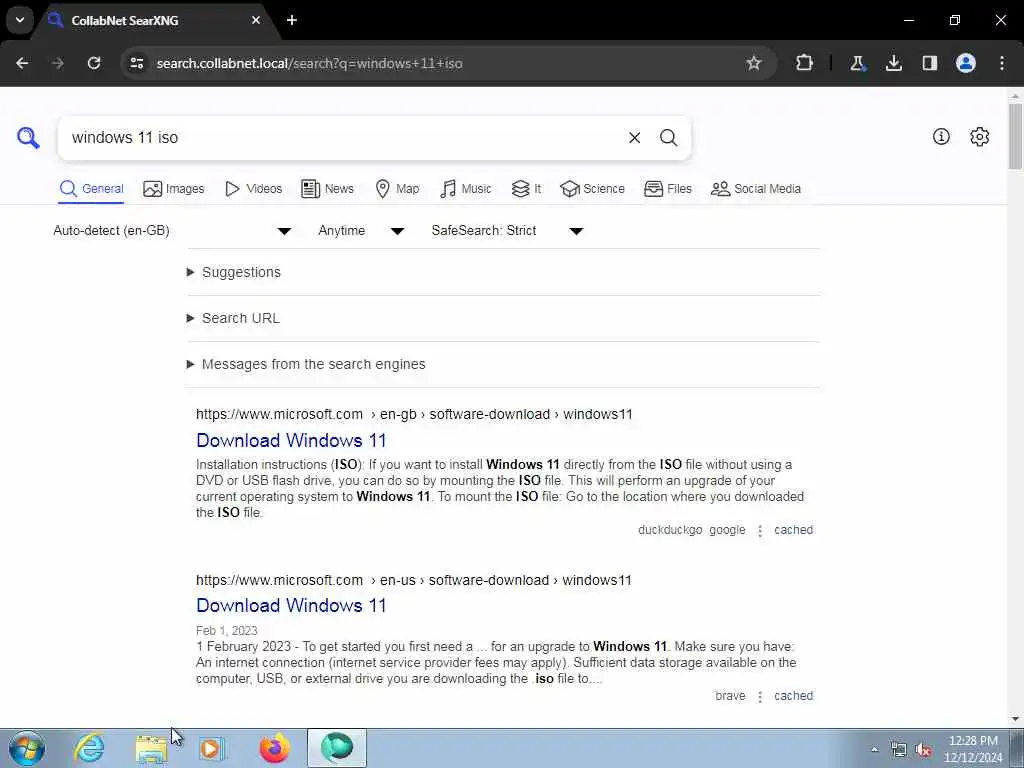The width and height of the screenshot is (1024, 768).
Task: Launch Internet Explorer from taskbar
Action: tap(89, 748)
